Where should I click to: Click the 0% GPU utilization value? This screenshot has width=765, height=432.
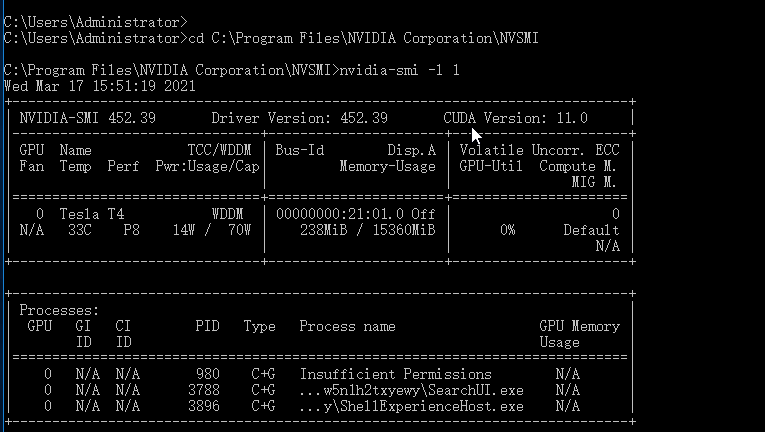point(507,230)
